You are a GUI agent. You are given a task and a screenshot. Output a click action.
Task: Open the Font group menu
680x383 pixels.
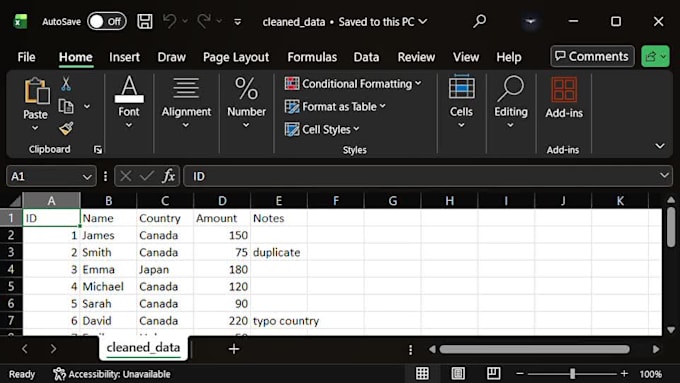pos(129,102)
